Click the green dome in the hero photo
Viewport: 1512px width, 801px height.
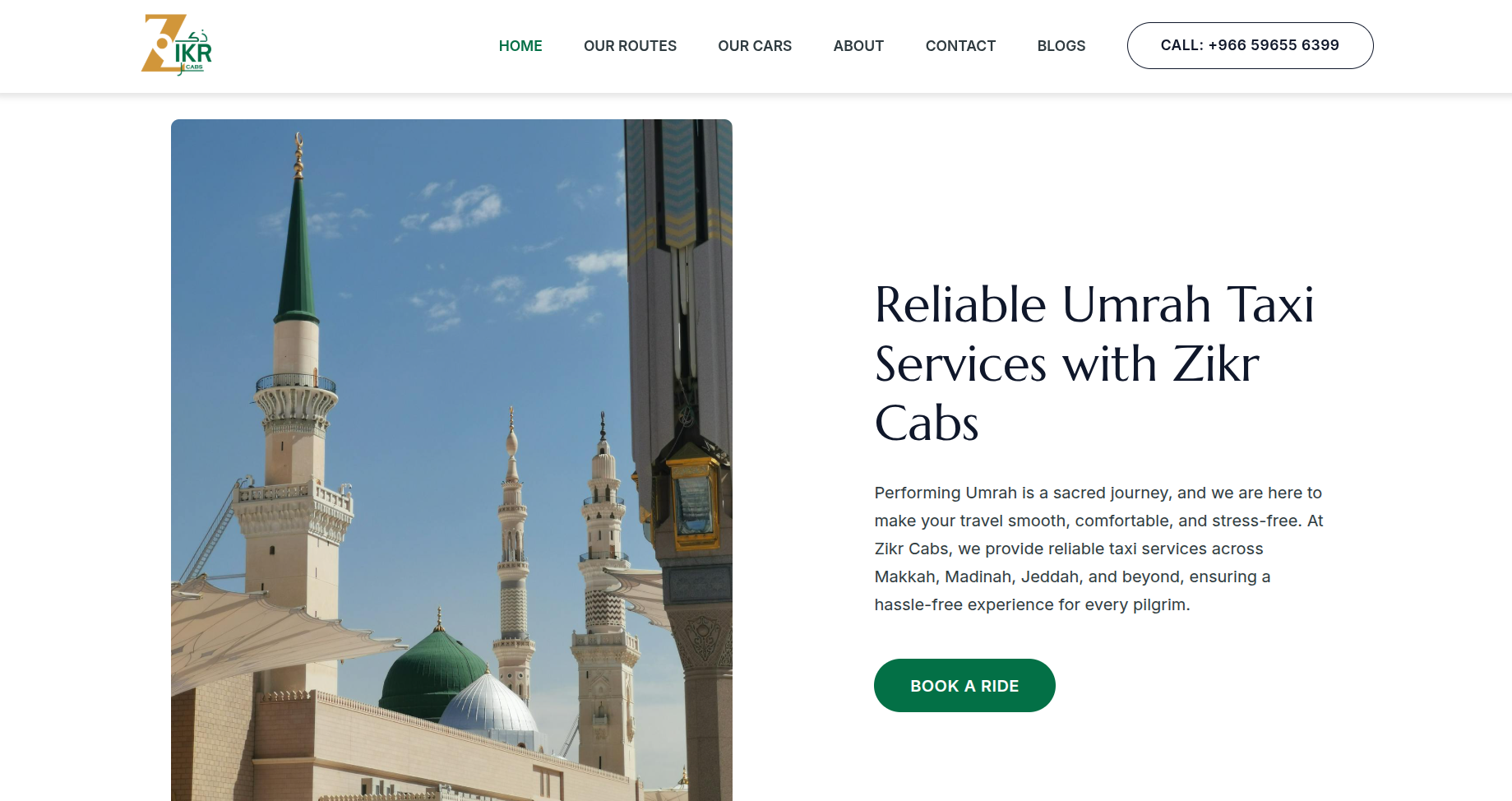point(432,670)
